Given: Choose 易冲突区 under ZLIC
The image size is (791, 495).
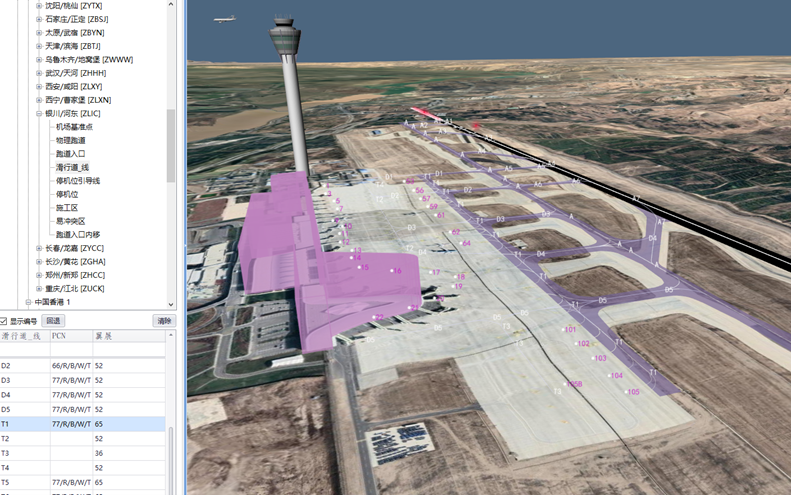Looking at the screenshot, I should [70, 221].
